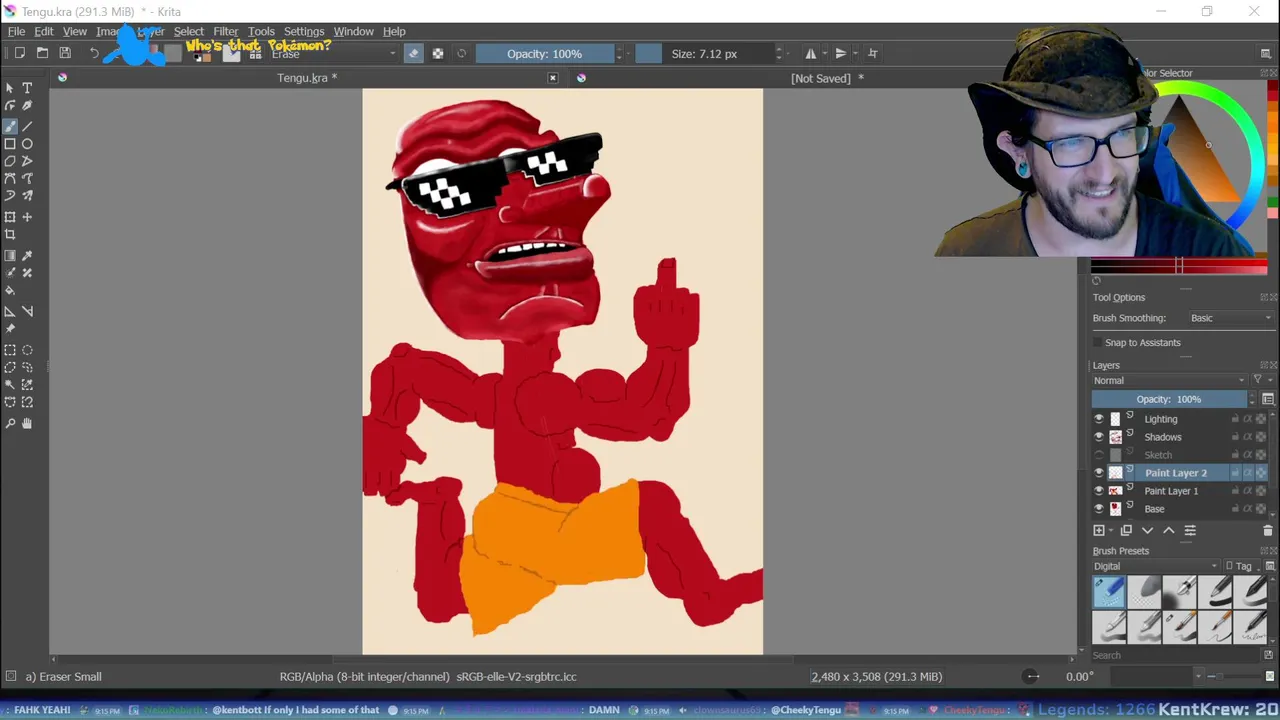Select the Transform tool
This screenshot has height=720, width=1280.
(10, 217)
